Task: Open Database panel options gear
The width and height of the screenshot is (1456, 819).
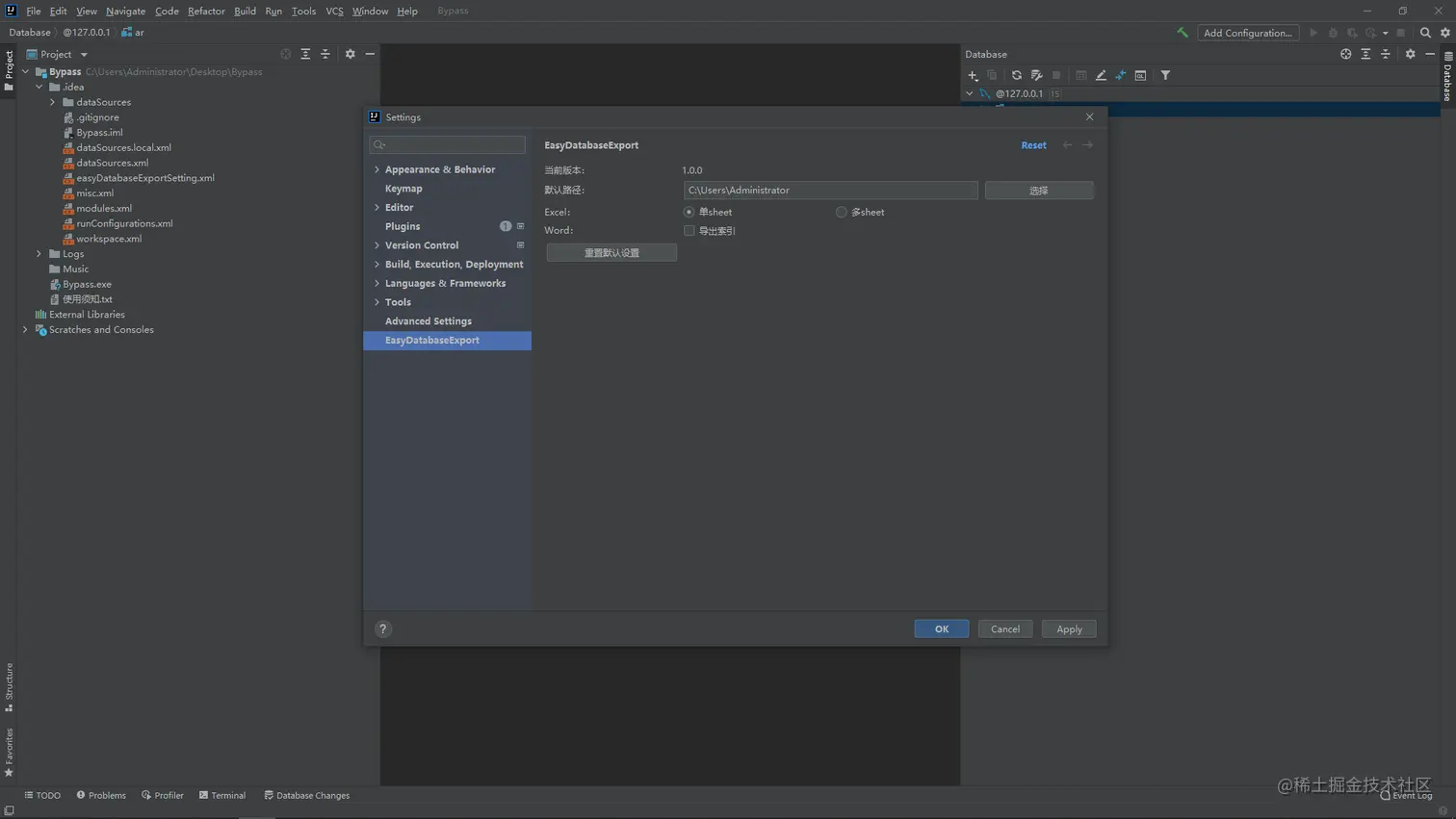Action: coord(1410,54)
